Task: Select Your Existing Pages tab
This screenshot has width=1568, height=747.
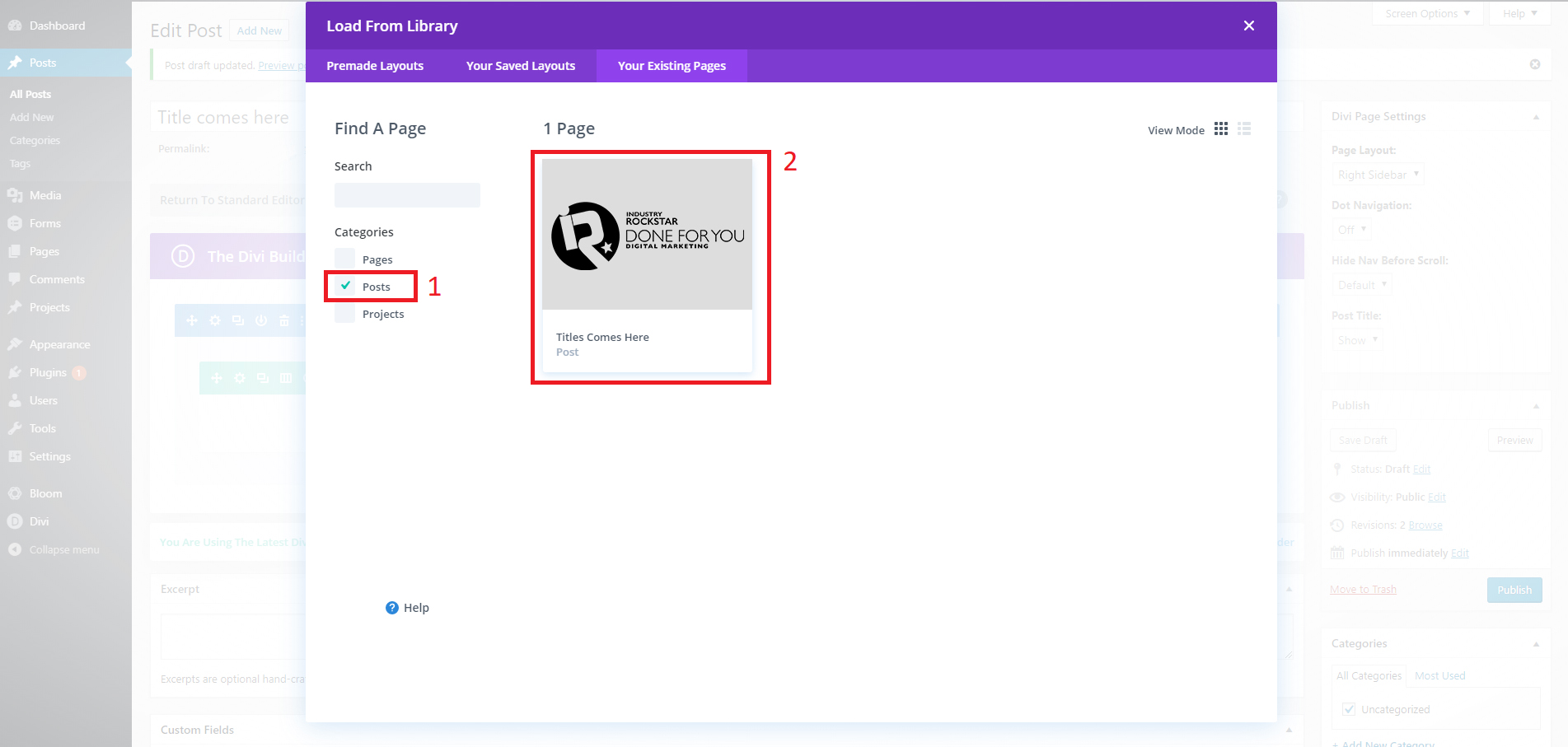Action: (x=672, y=66)
